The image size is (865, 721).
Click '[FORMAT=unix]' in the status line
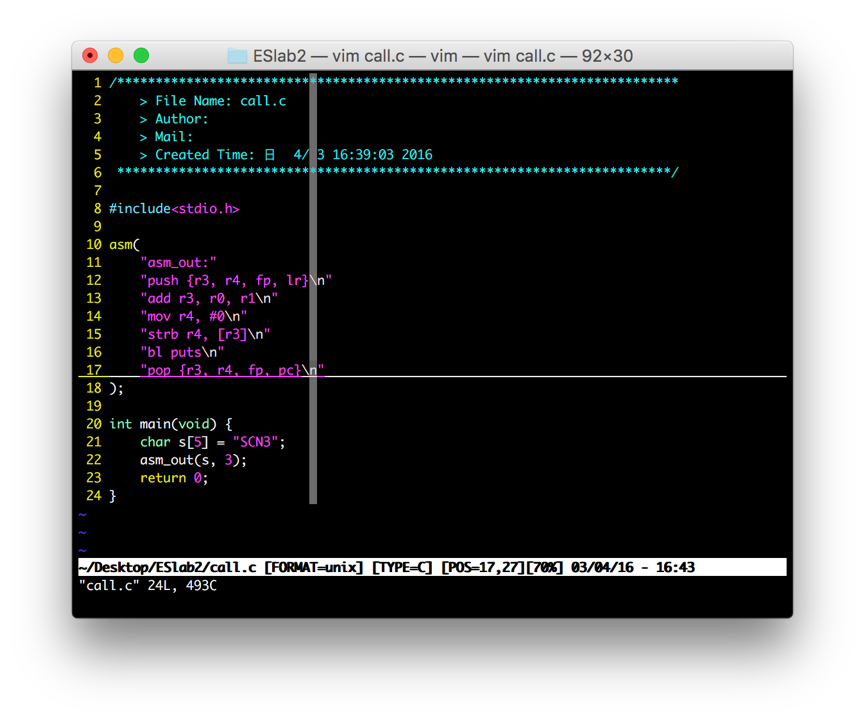(314, 567)
